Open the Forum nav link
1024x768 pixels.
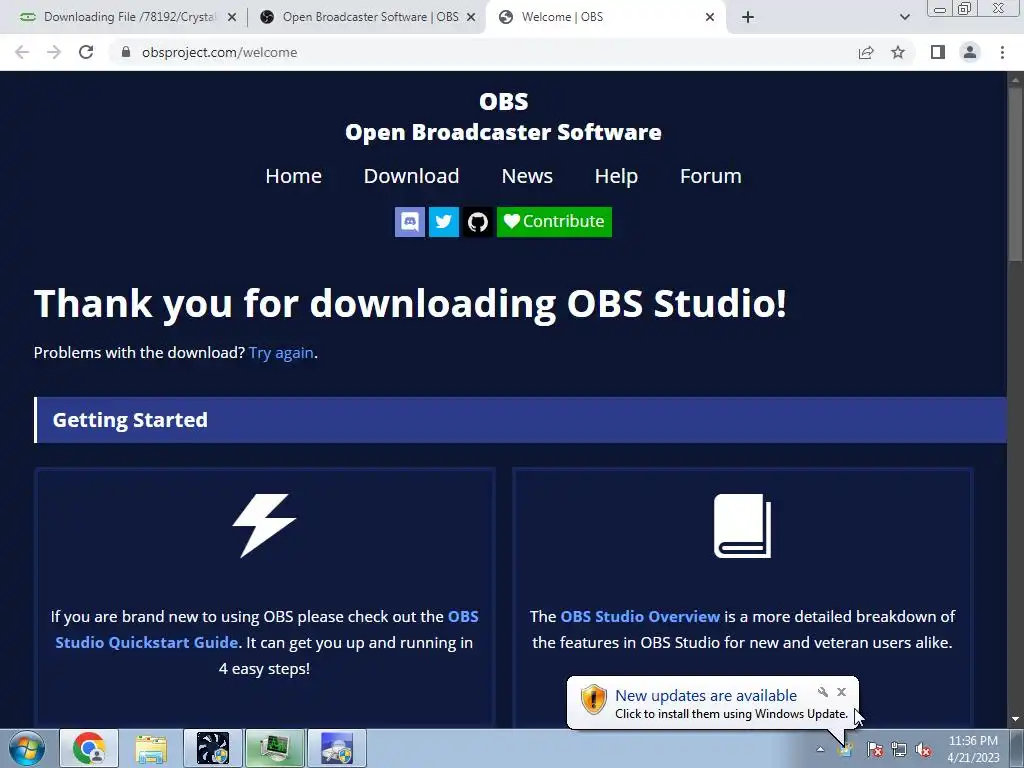point(711,176)
